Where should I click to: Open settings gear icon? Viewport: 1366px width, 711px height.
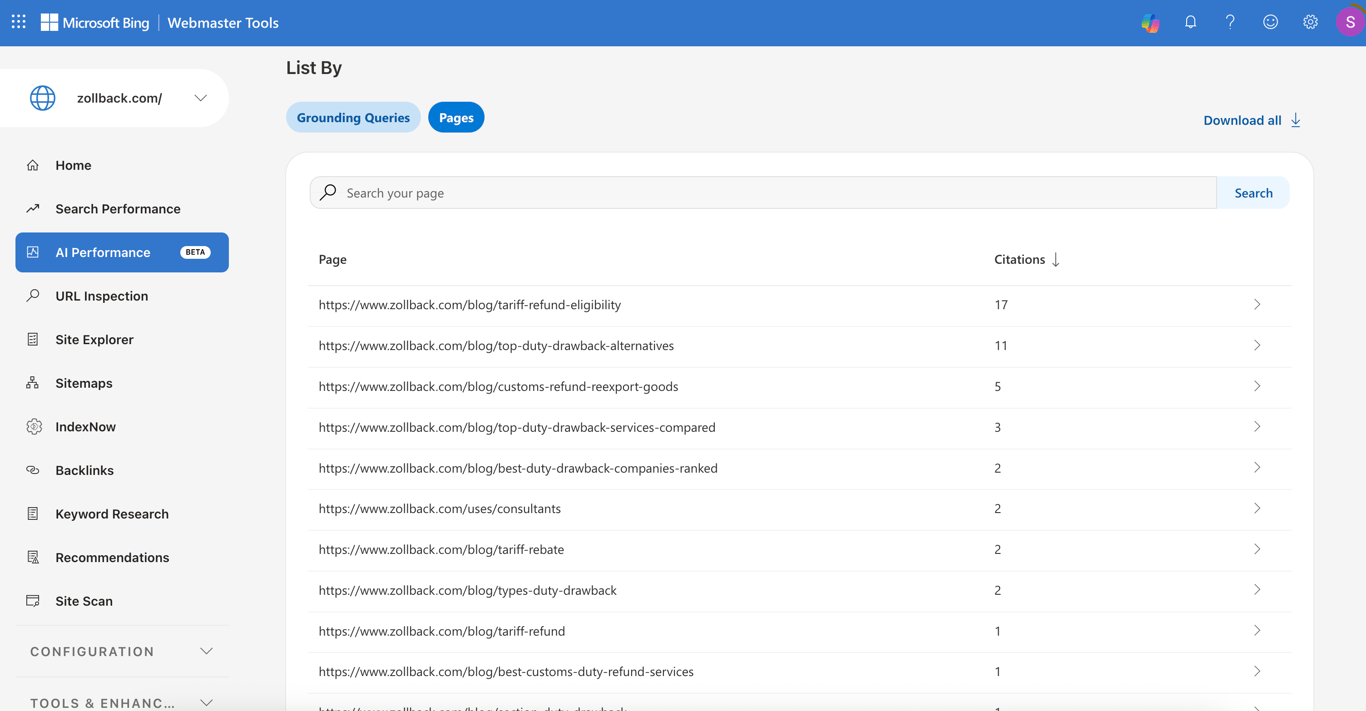tap(1310, 22)
